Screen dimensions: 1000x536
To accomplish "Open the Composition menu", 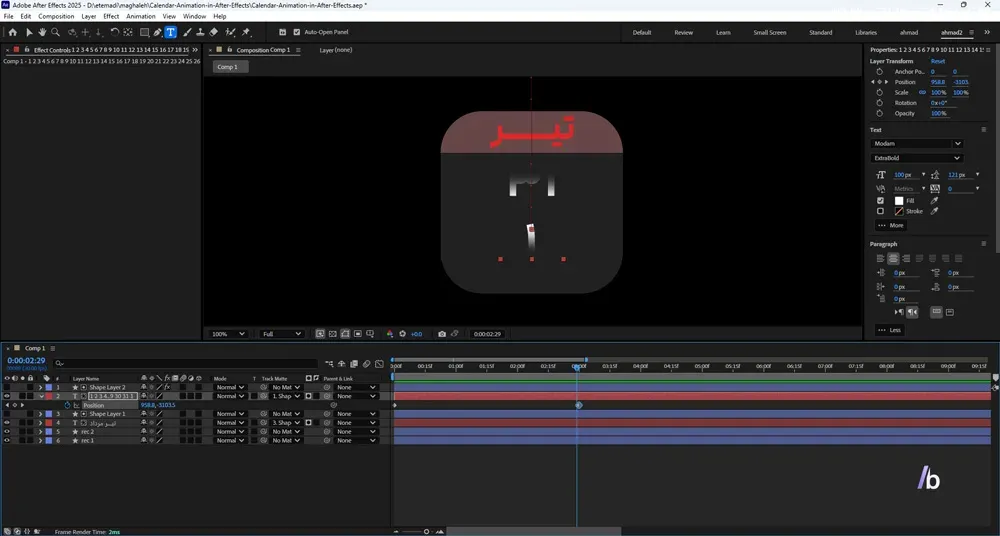I will coord(56,16).
